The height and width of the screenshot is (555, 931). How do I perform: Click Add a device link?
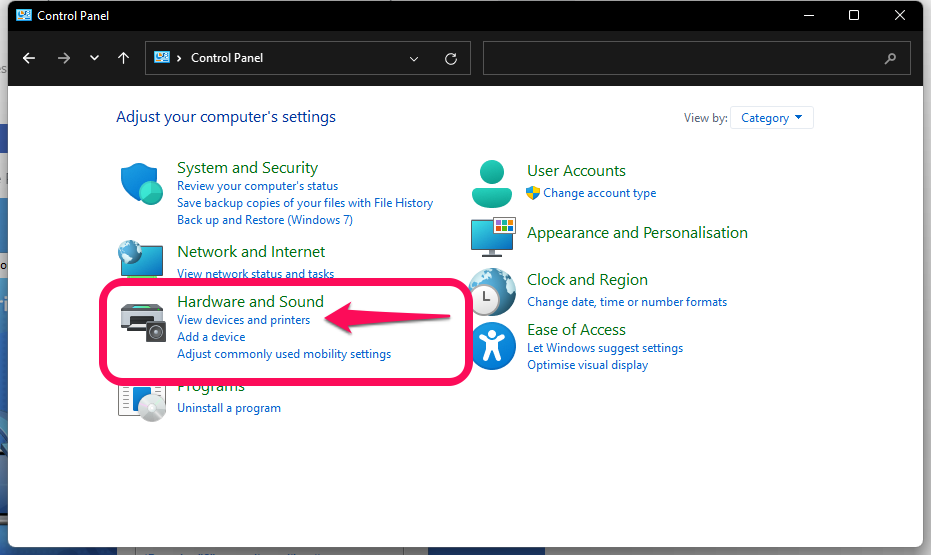[211, 337]
